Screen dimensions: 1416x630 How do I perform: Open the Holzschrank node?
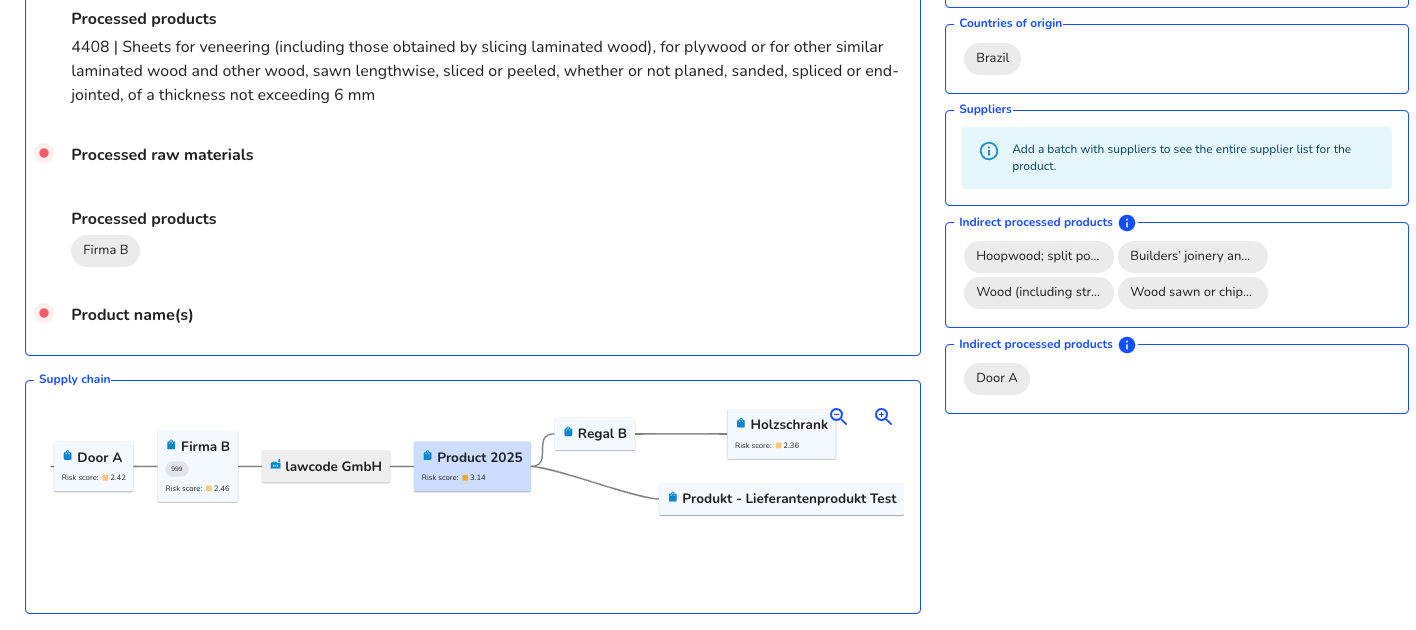pos(781,434)
